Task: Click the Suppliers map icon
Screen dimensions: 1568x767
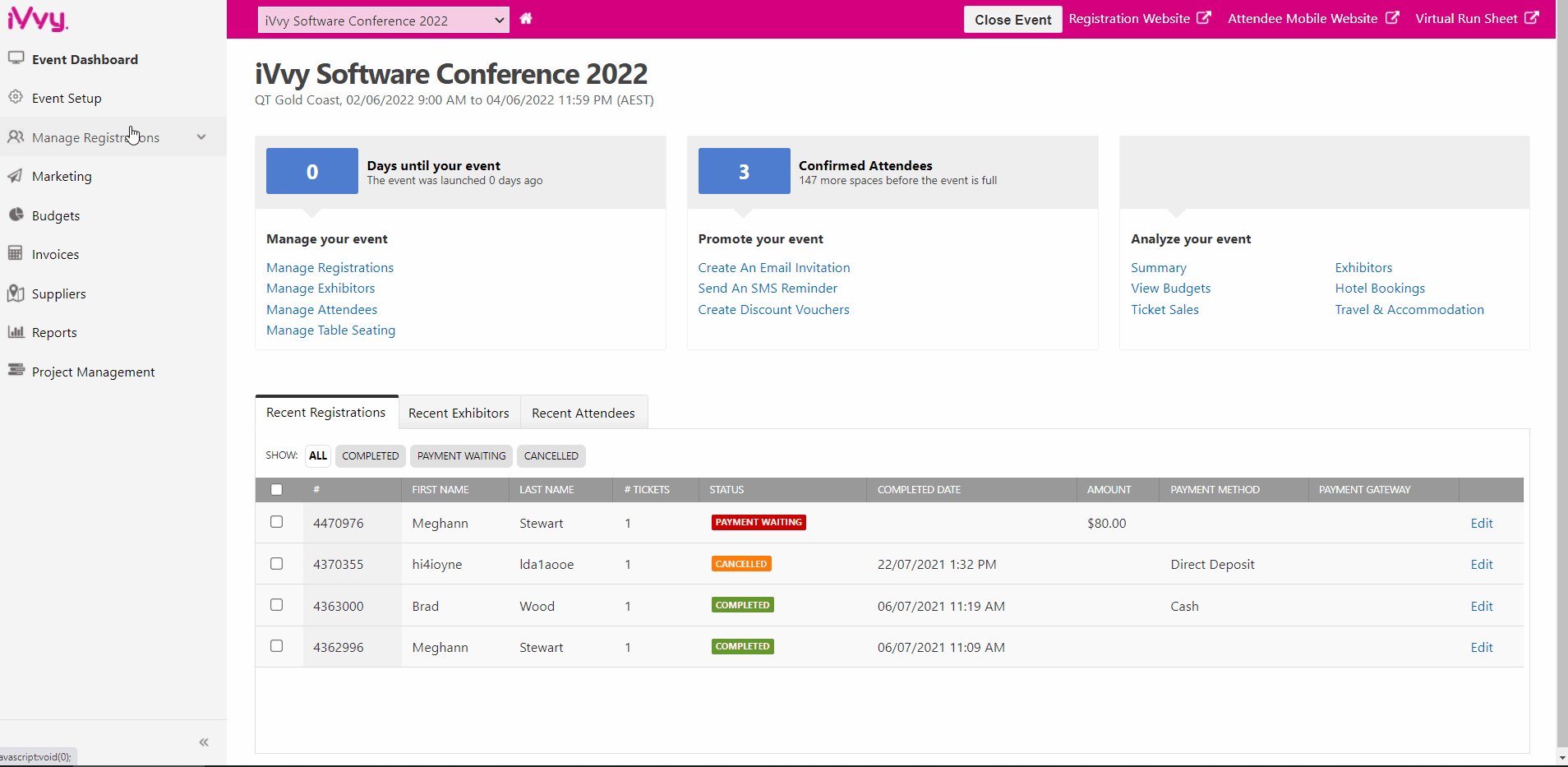Action: tap(16, 293)
